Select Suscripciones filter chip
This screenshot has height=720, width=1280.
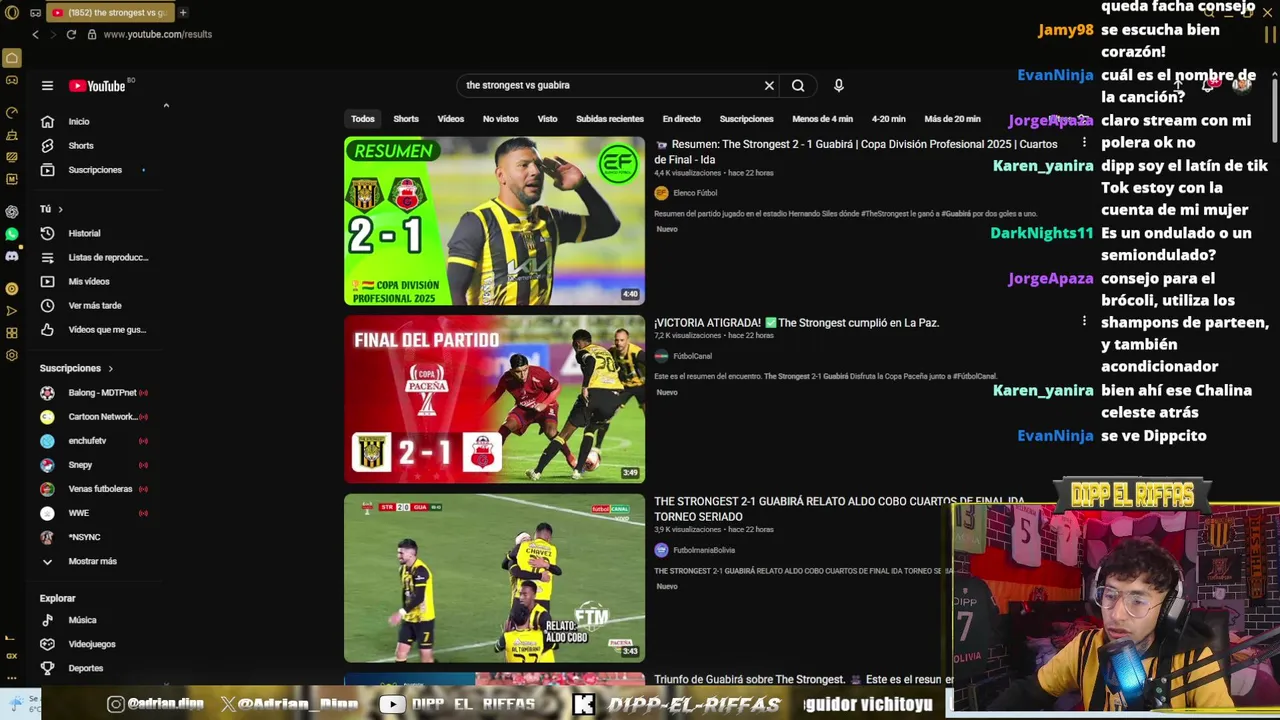[747, 119]
